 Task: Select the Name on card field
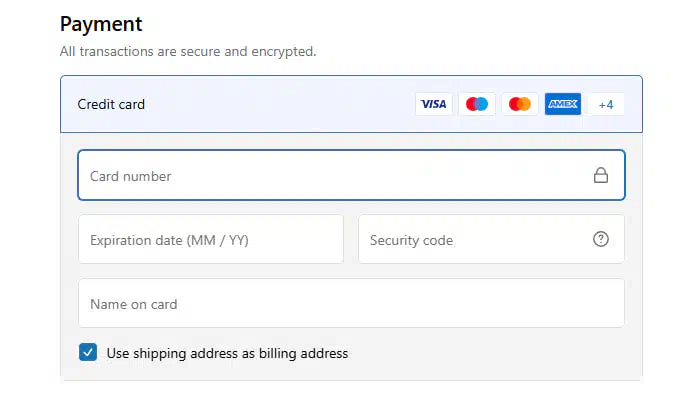tap(351, 303)
